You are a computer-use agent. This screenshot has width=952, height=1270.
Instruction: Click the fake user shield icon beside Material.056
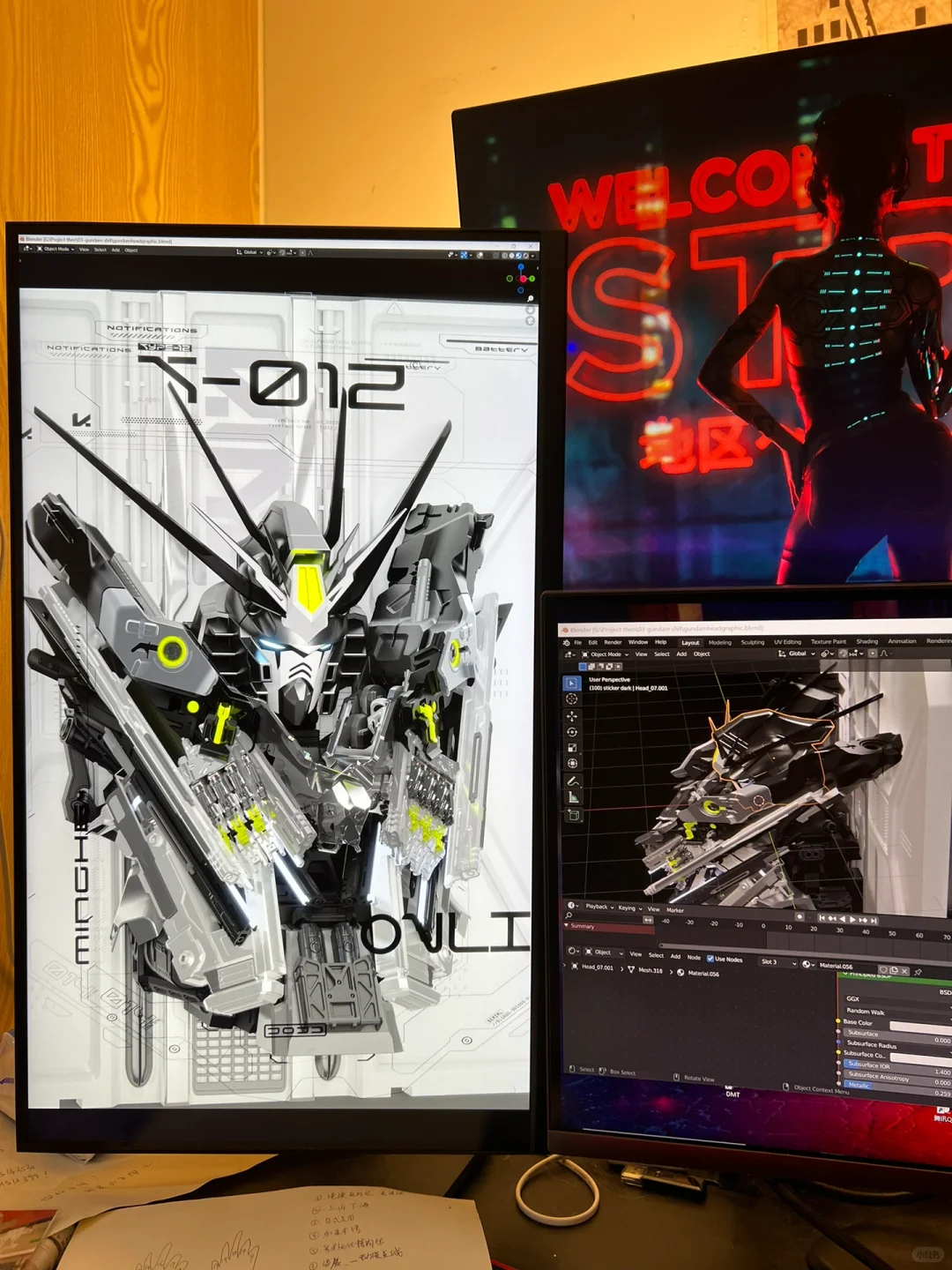click(883, 969)
